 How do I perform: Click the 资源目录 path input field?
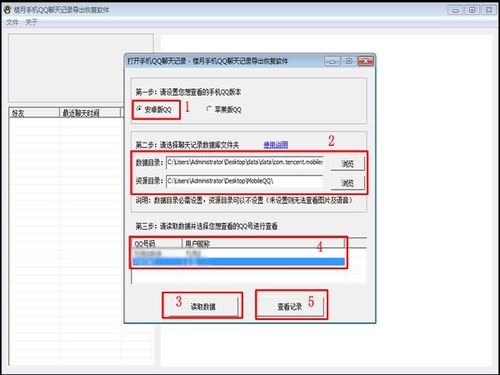click(x=245, y=181)
